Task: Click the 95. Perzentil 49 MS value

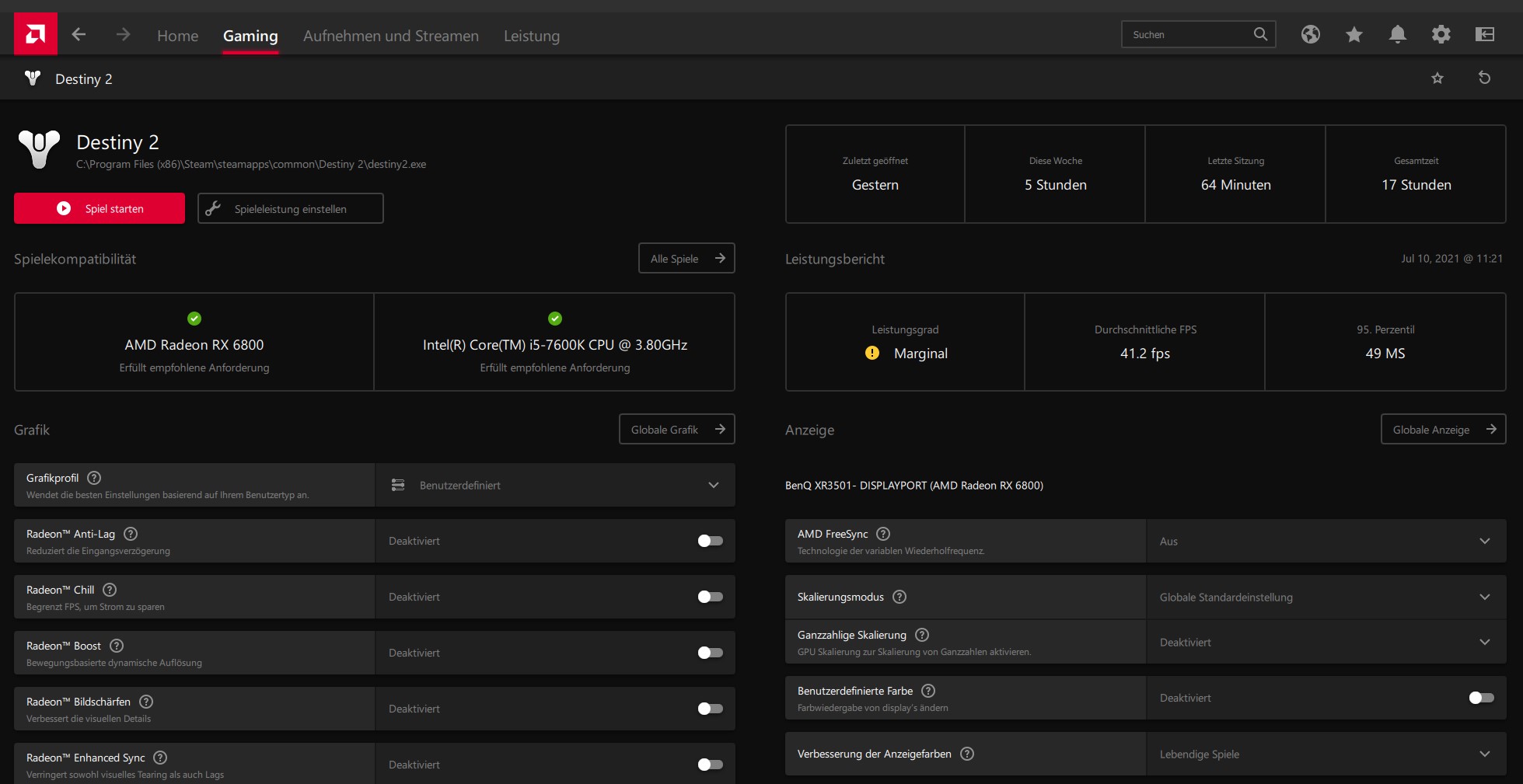Action: tap(1385, 354)
